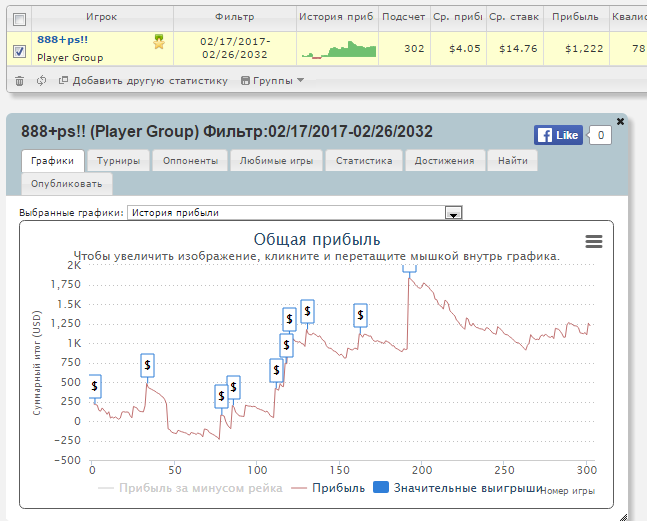Screen dimensions: 647x521
Task: Click the profit history sparkline thumbnail
Action: pos(339,49)
